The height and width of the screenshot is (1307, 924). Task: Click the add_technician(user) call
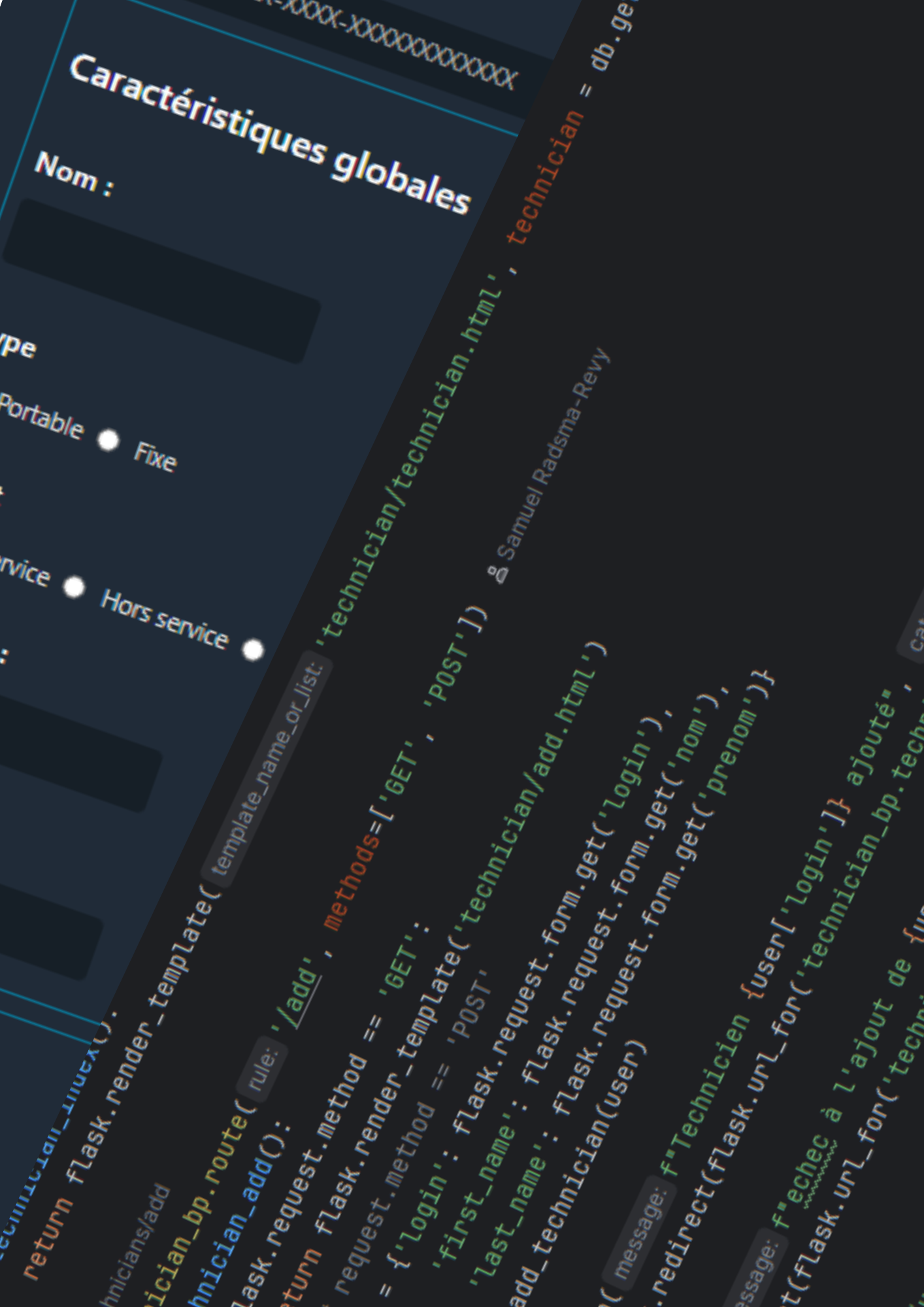[x=578, y=1174]
